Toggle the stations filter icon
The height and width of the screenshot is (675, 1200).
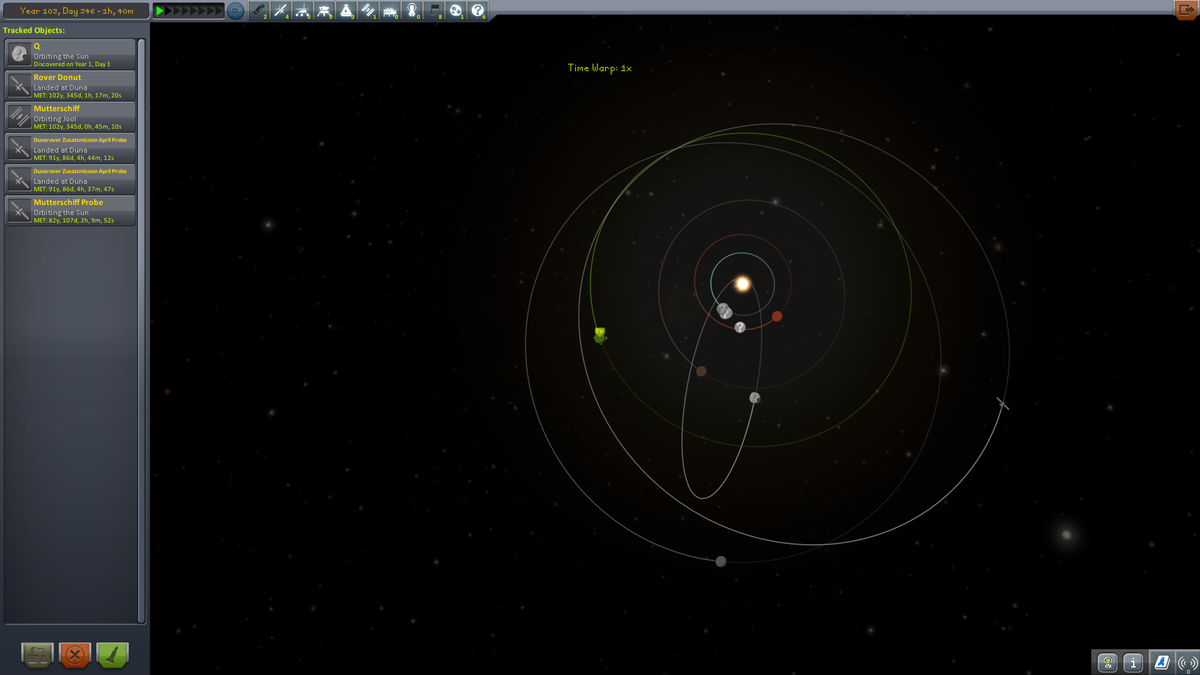click(x=368, y=10)
